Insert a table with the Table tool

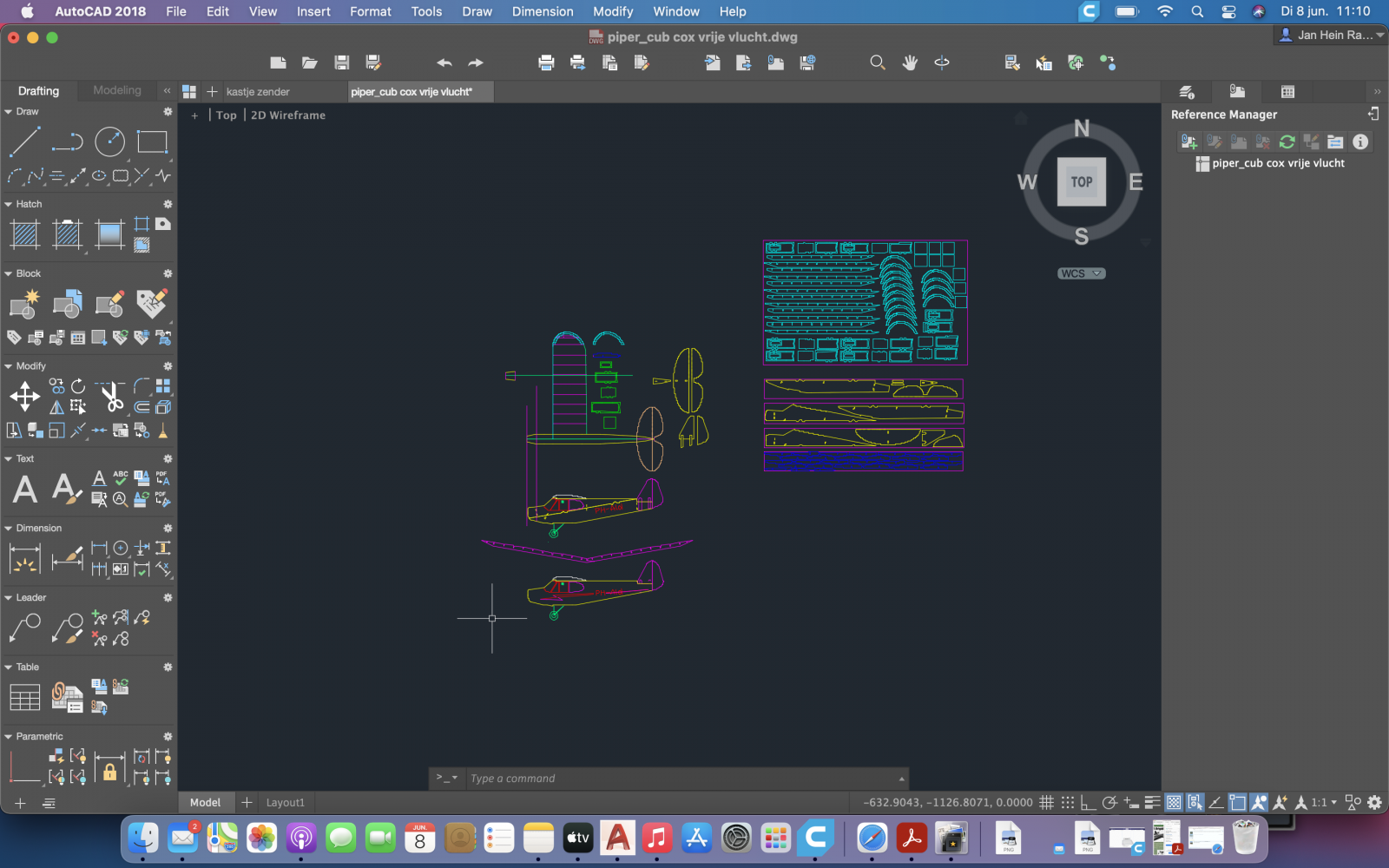(24, 697)
